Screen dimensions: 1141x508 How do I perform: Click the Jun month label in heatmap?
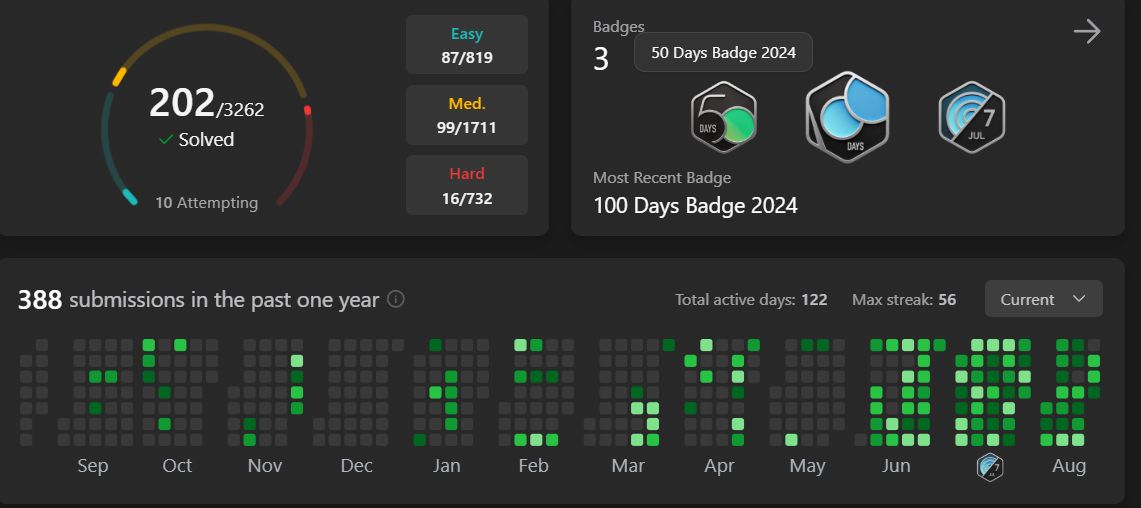tap(896, 466)
